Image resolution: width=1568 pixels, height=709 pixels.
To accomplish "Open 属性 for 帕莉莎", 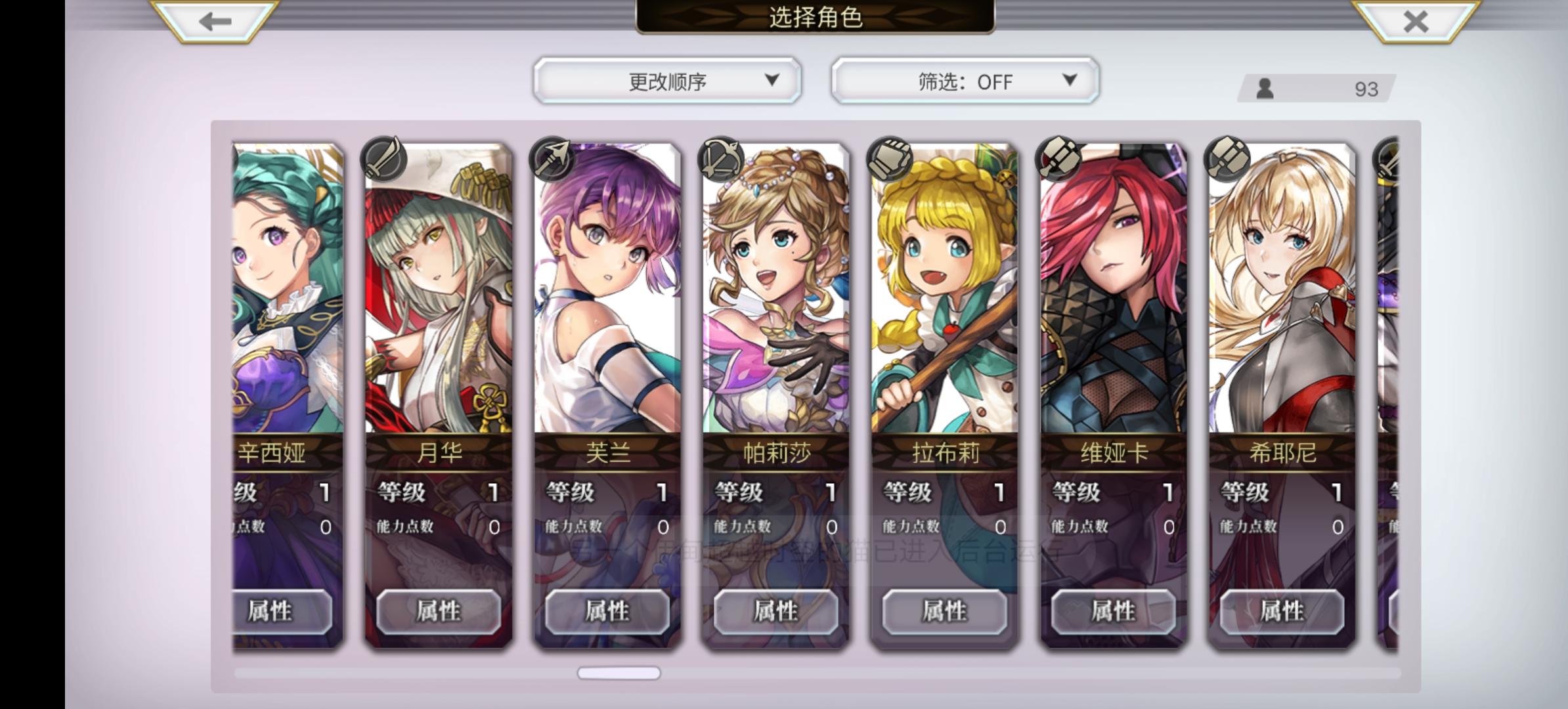I will click(x=775, y=611).
